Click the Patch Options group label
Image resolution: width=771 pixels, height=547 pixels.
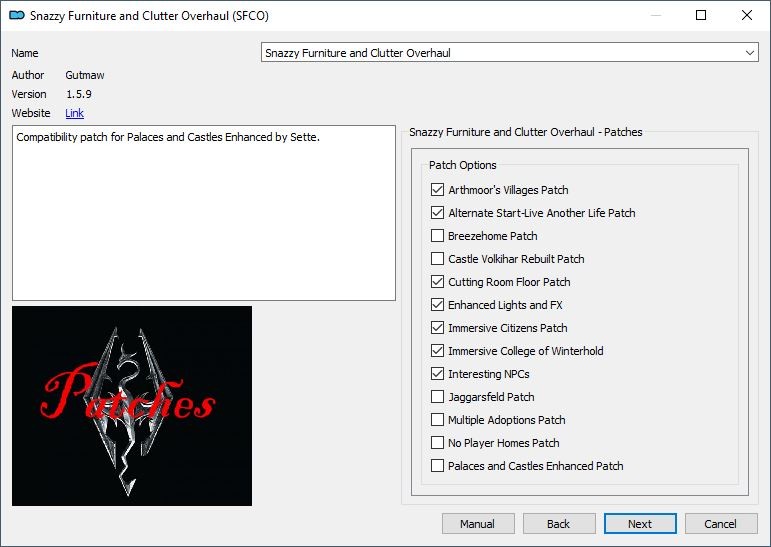click(x=463, y=165)
